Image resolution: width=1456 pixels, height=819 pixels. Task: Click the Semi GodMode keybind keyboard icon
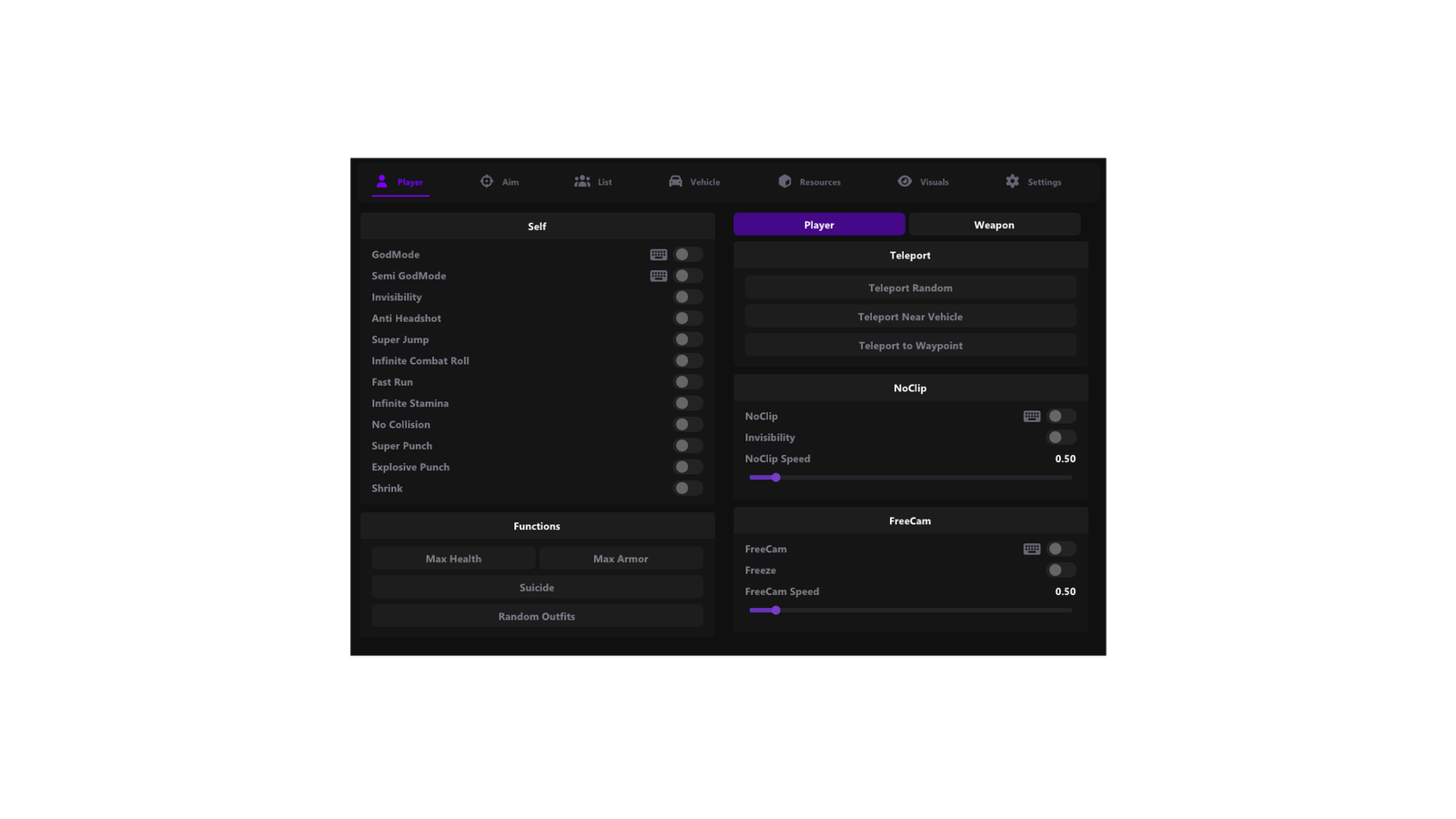(659, 276)
